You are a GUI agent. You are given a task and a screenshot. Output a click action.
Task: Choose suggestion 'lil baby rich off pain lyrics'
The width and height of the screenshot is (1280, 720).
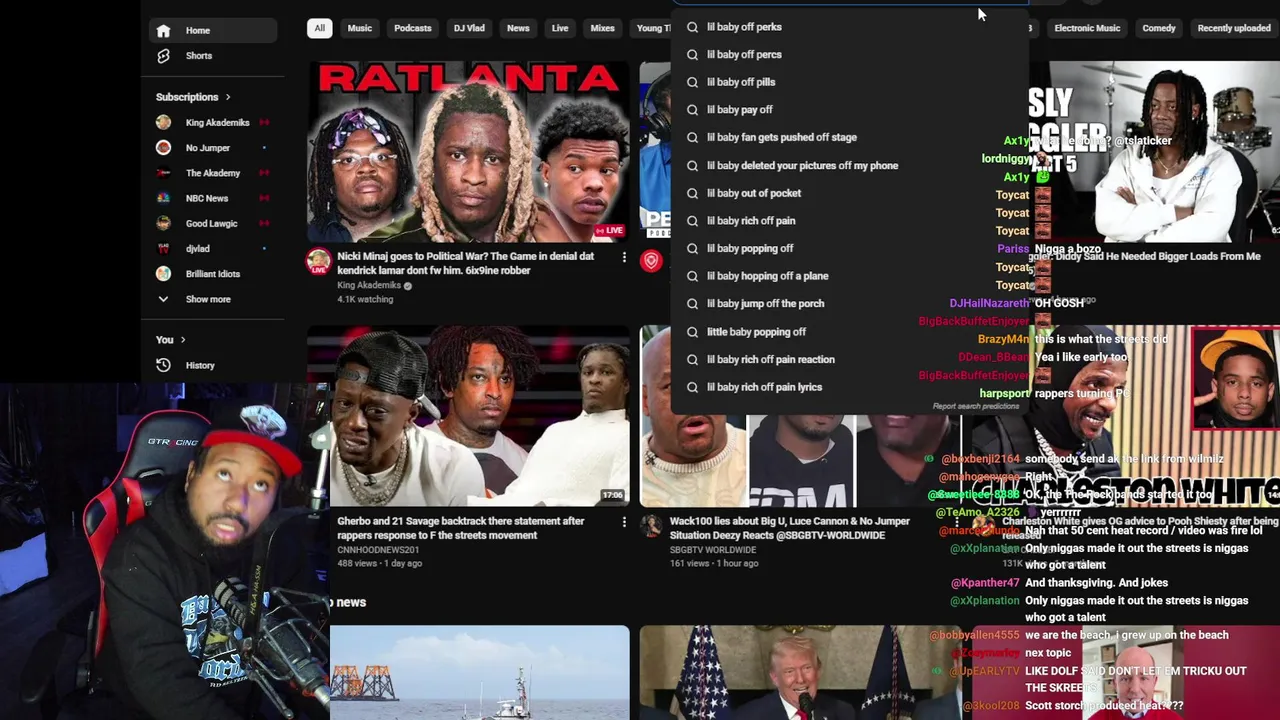pos(764,387)
